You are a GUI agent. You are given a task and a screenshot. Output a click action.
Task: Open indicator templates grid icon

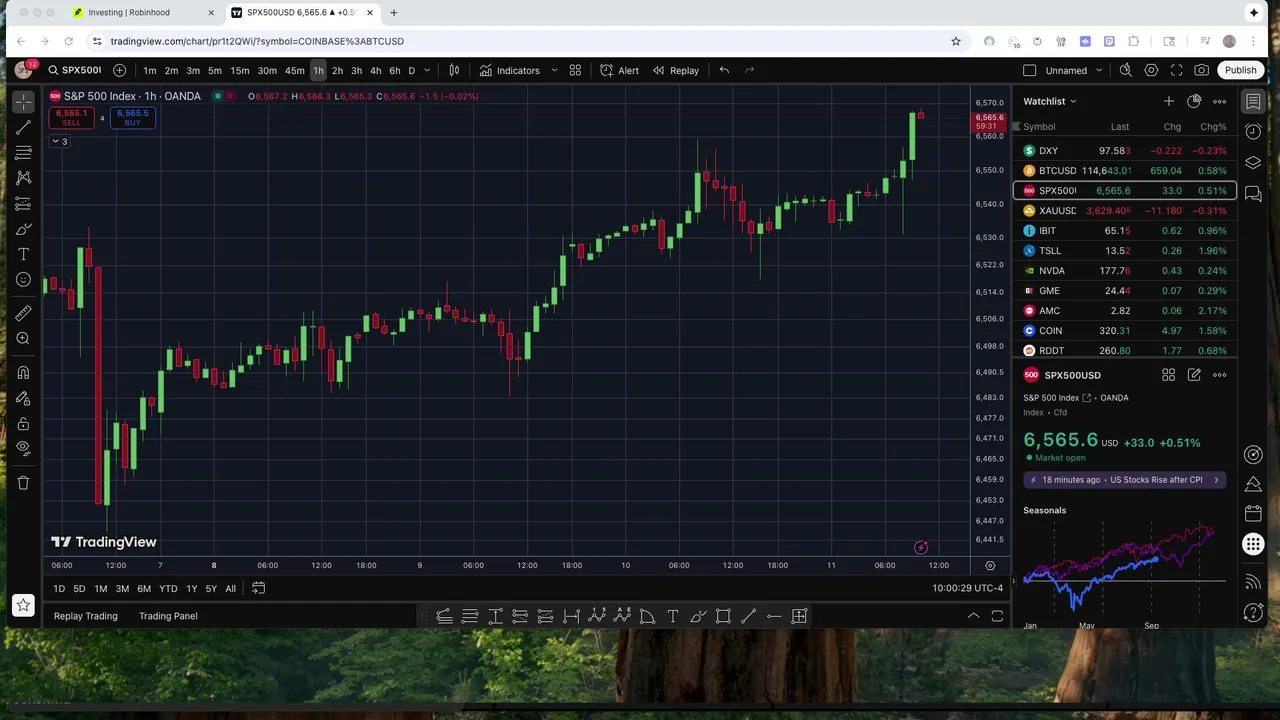(x=575, y=70)
